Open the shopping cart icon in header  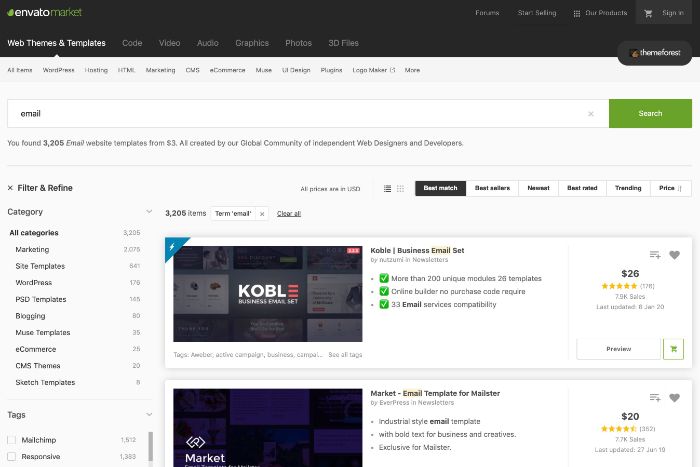648,14
